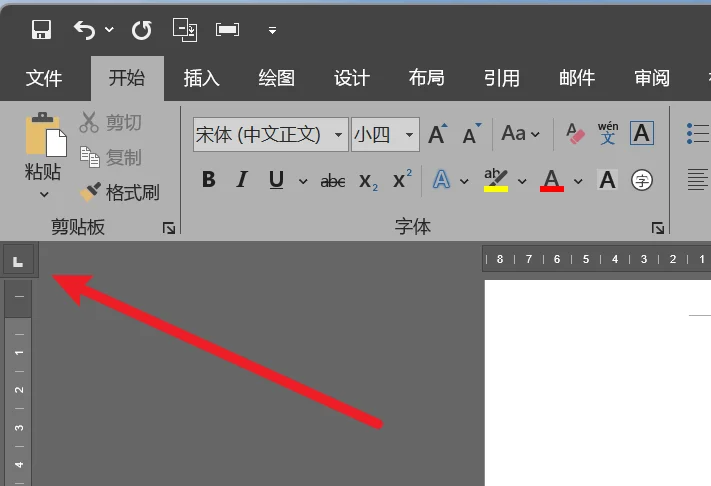711x486 pixels.
Task: Toggle character shading icon
Action: (x=607, y=180)
